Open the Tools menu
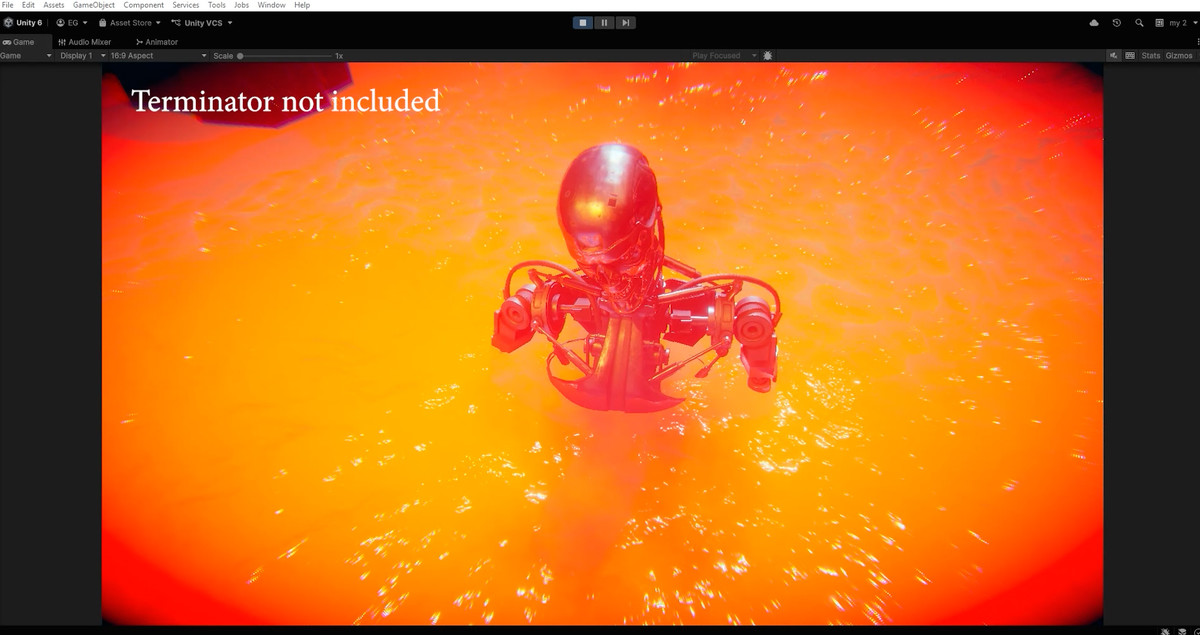Screen dimensions: 1200x635 tap(217, 5)
